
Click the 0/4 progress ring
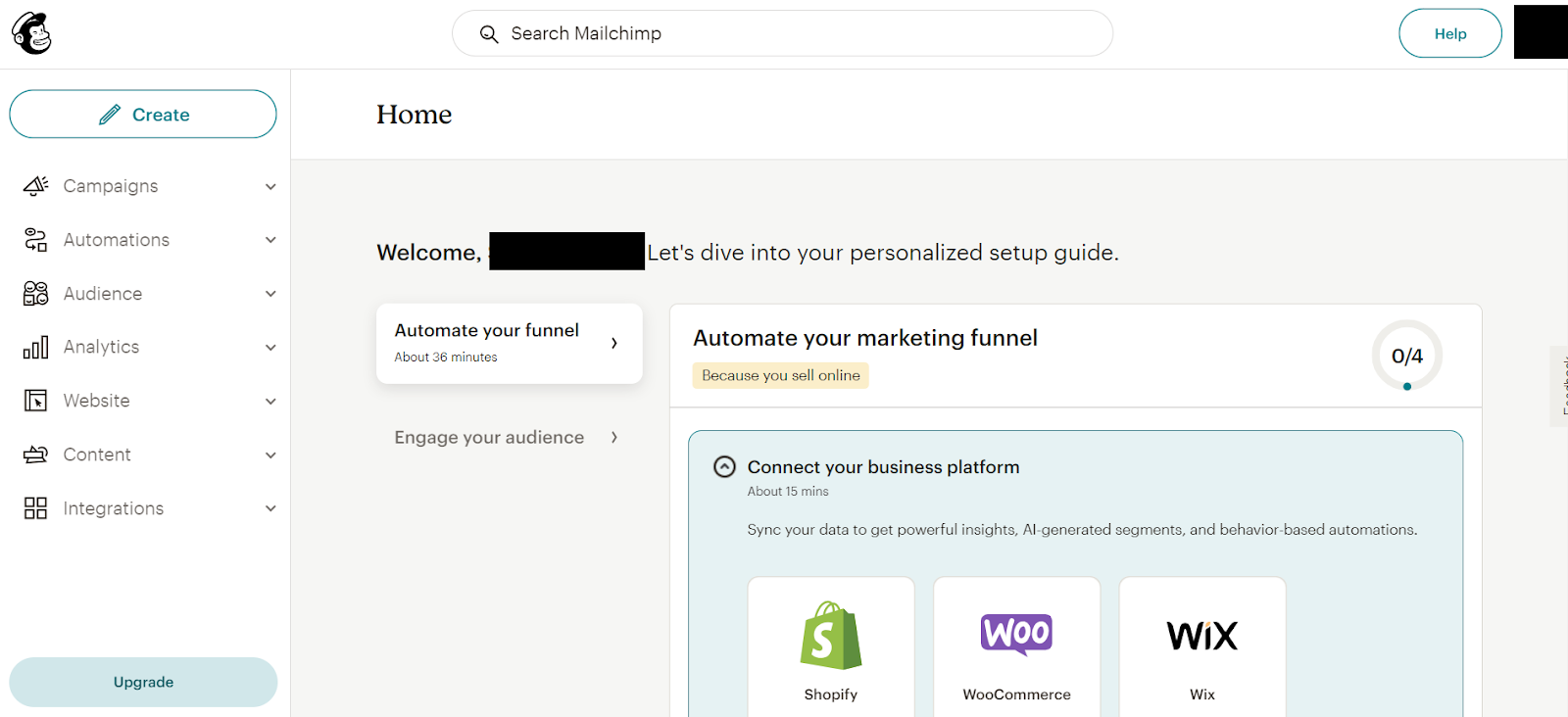click(x=1407, y=356)
